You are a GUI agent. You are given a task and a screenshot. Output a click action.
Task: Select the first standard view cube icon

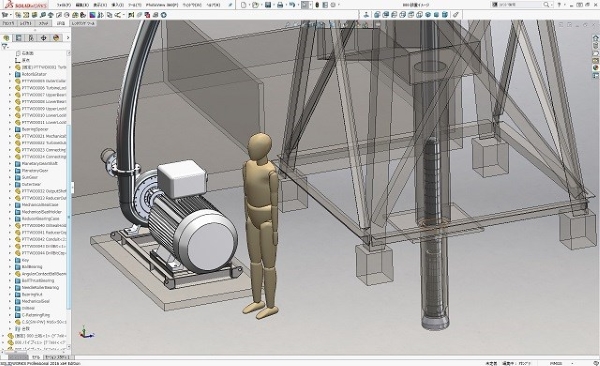click(377, 15)
